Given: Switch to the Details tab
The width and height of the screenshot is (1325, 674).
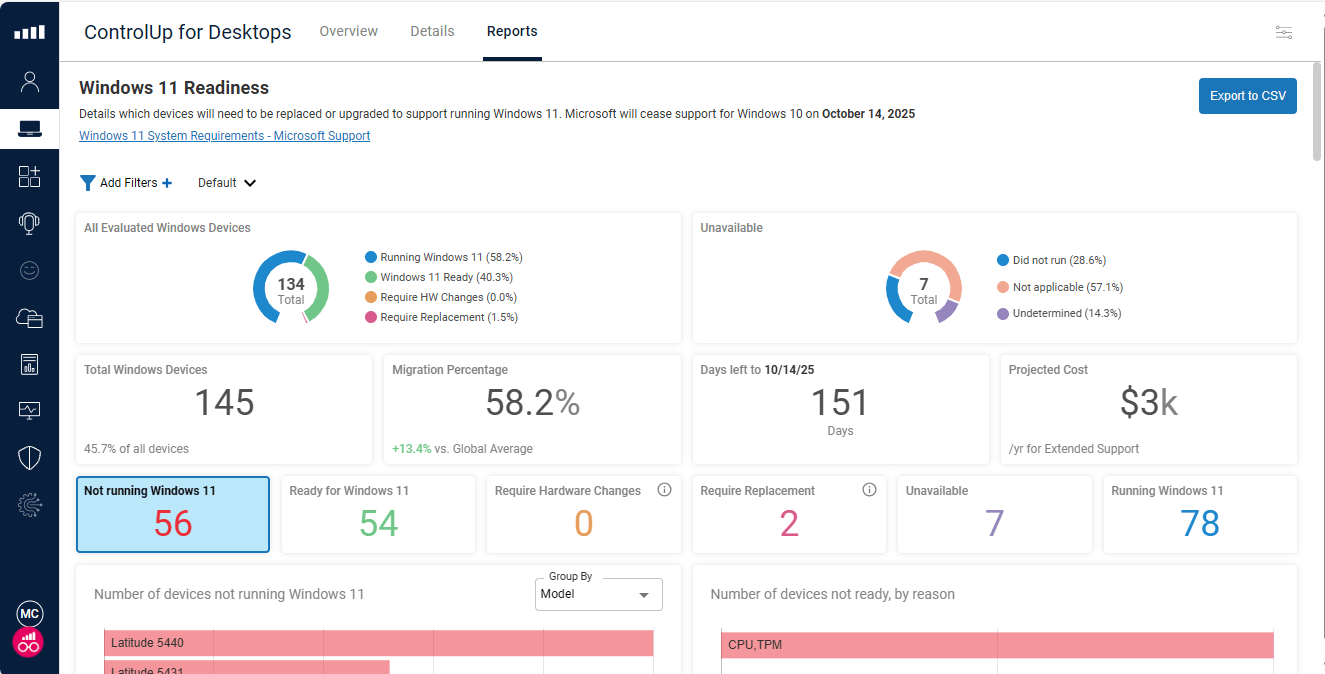Looking at the screenshot, I should click(x=432, y=31).
